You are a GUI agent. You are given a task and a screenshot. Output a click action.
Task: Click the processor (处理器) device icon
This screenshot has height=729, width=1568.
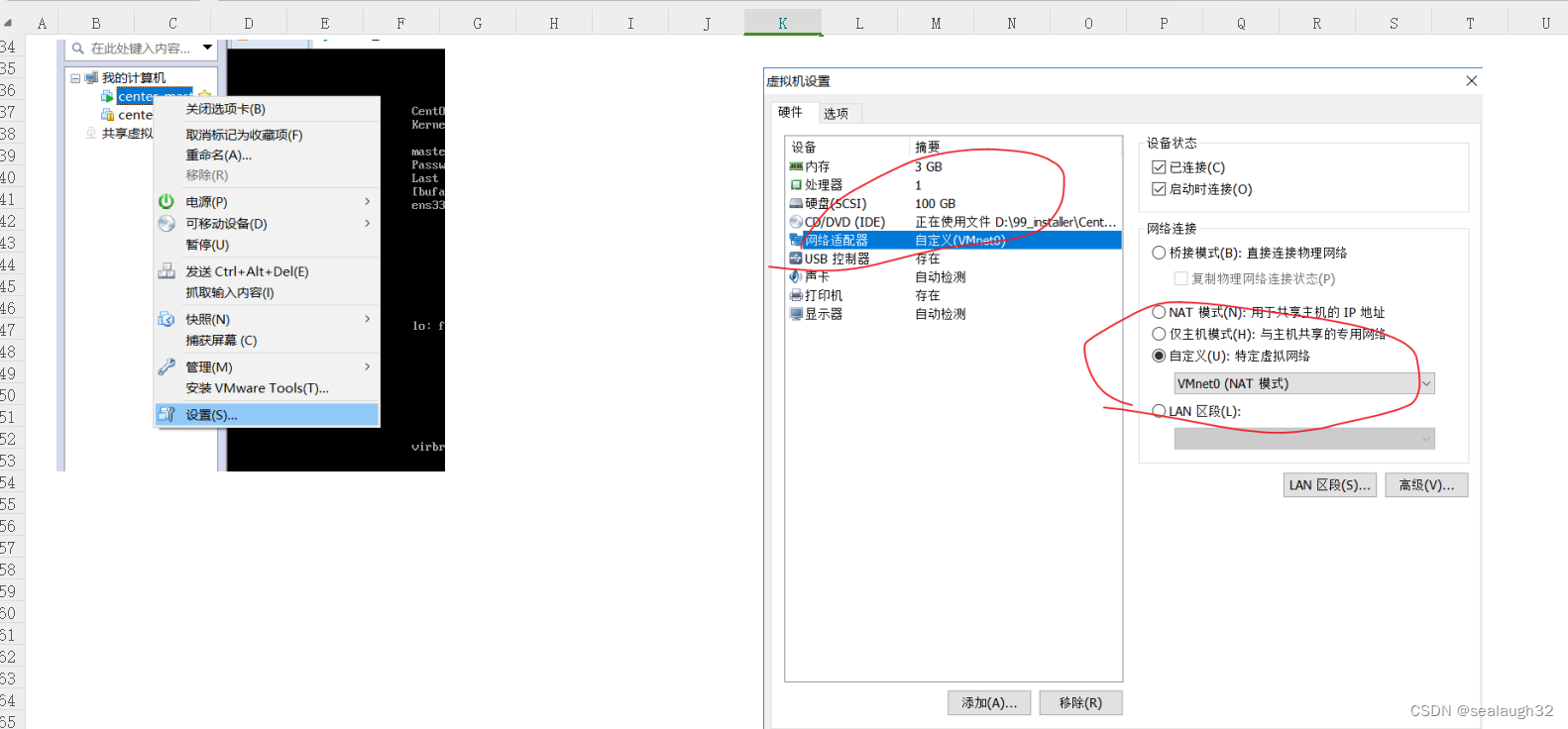(x=796, y=185)
